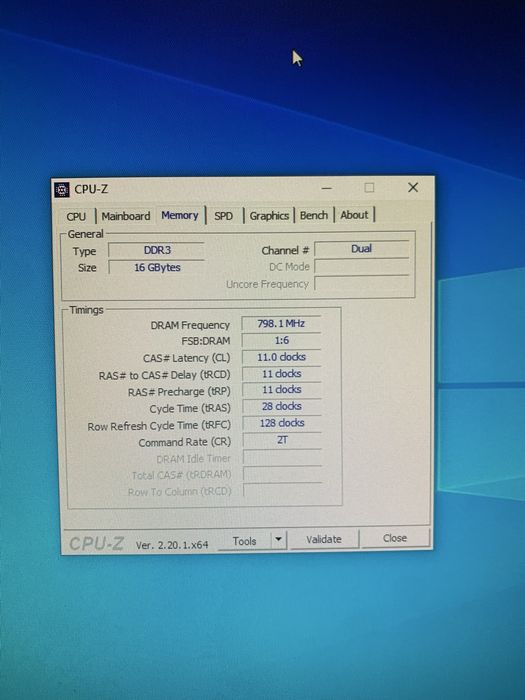This screenshot has width=525, height=700.
Task: Click the DRAM Frequency label
Action: point(190,325)
